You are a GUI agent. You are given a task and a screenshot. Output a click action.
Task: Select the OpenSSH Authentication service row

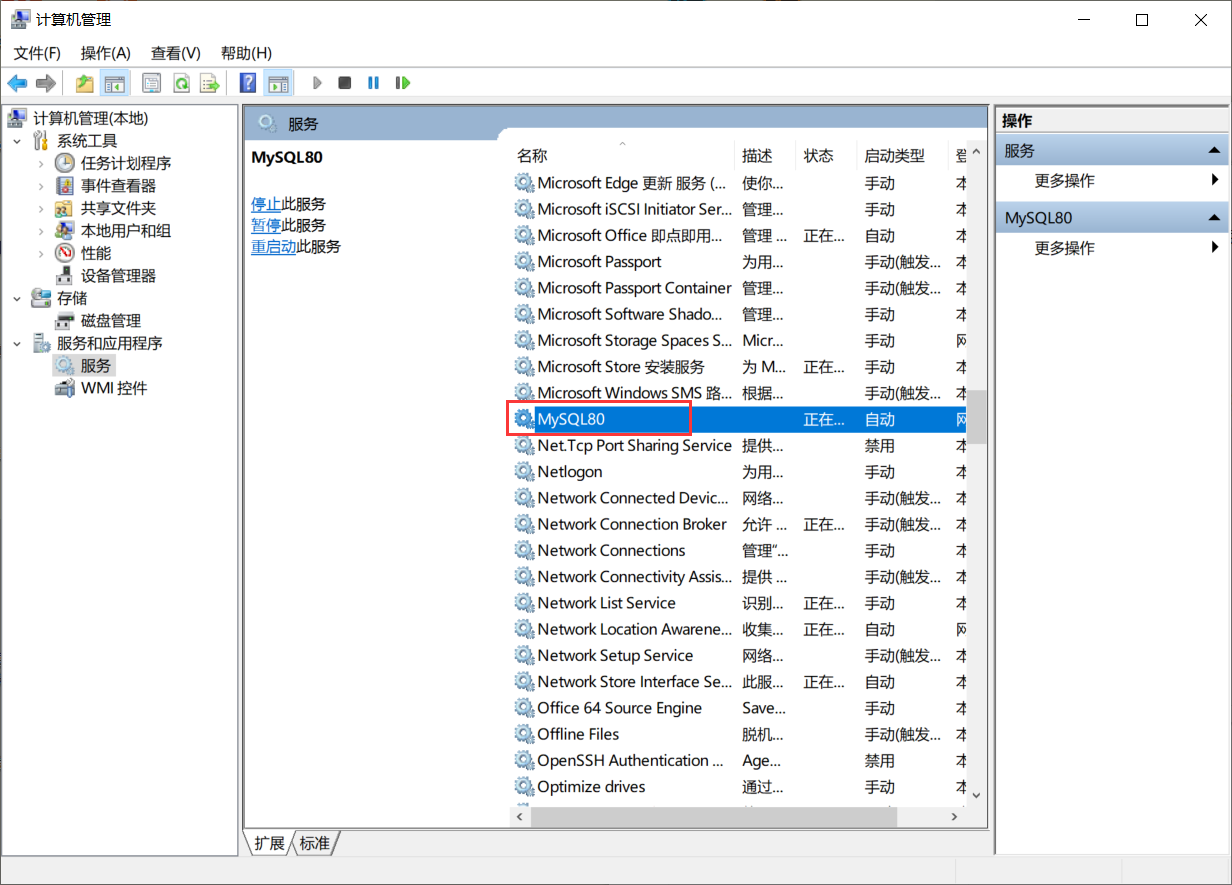(x=738, y=761)
